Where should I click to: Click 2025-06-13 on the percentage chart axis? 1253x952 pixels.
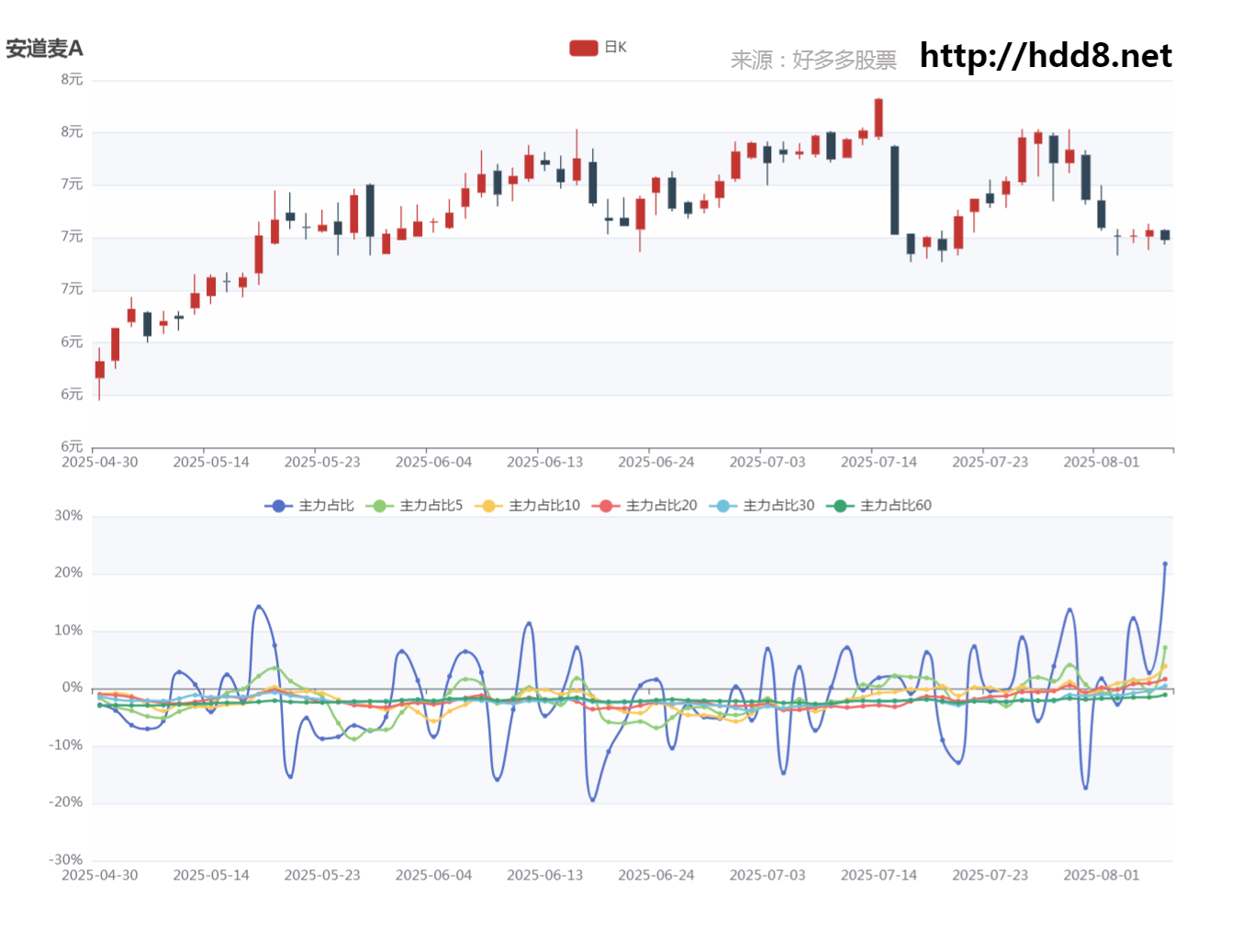[545, 875]
